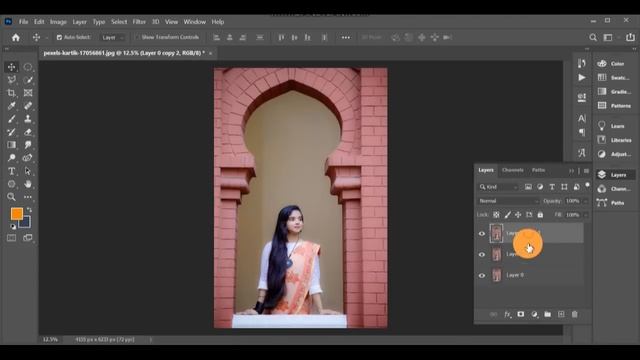Image resolution: width=640 pixels, height=360 pixels.
Task: Select the Path Selection tool
Action: point(28,171)
